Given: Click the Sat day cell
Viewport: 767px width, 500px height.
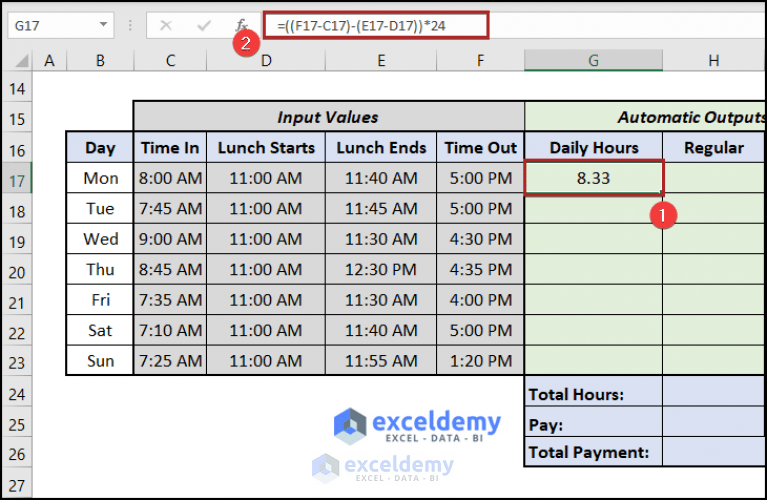Looking at the screenshot, I should pyautogui.click(x=100, y=330).
